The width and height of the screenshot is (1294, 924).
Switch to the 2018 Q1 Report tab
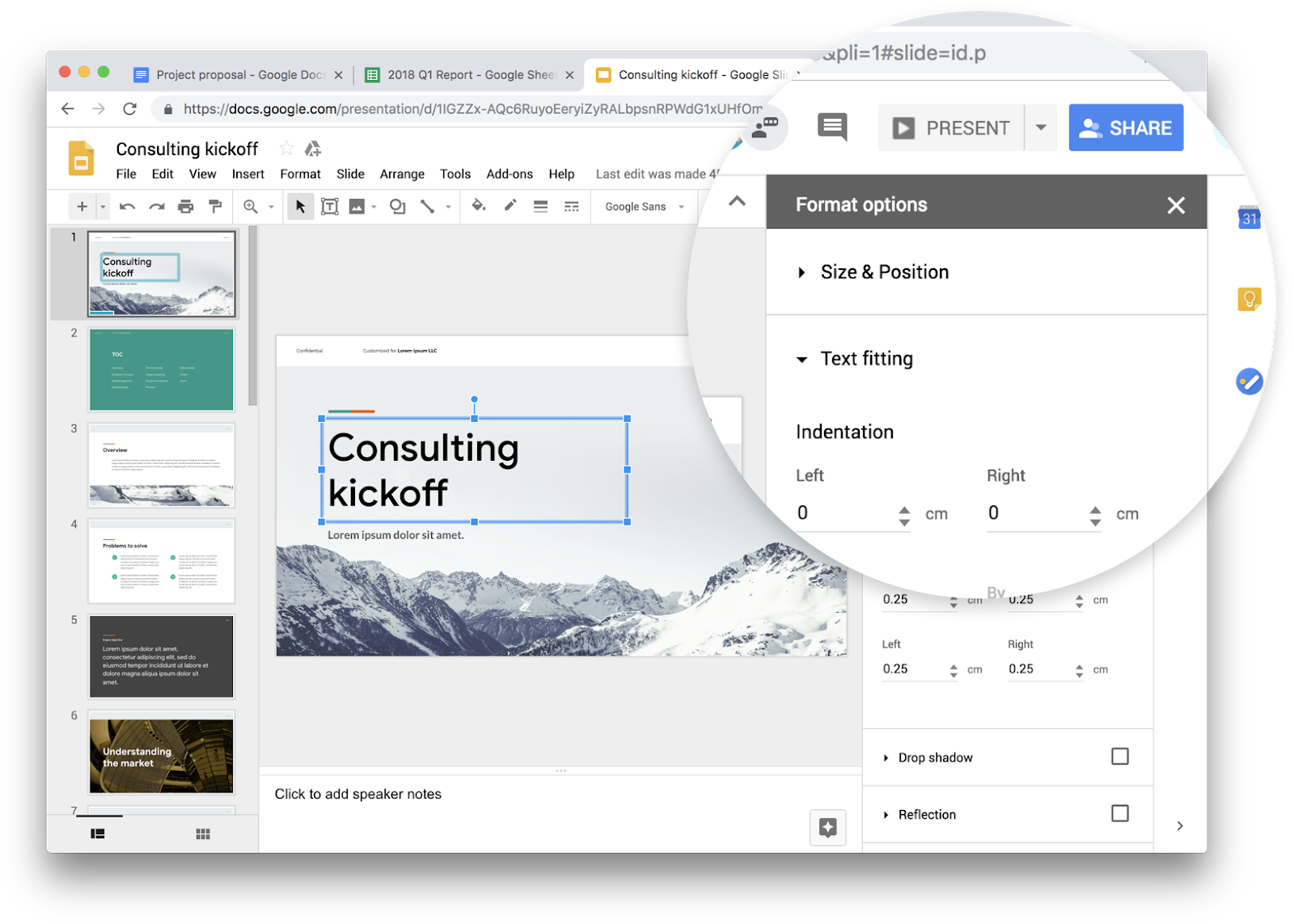[465, 74]
